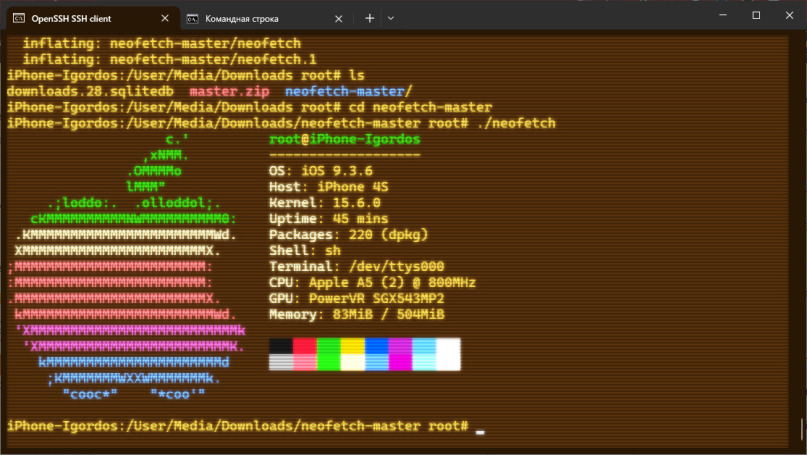Viewport: 807px width, 455px height.
Task: Click the vertical scrollbar on the right edge
Action: click(802, 240)
